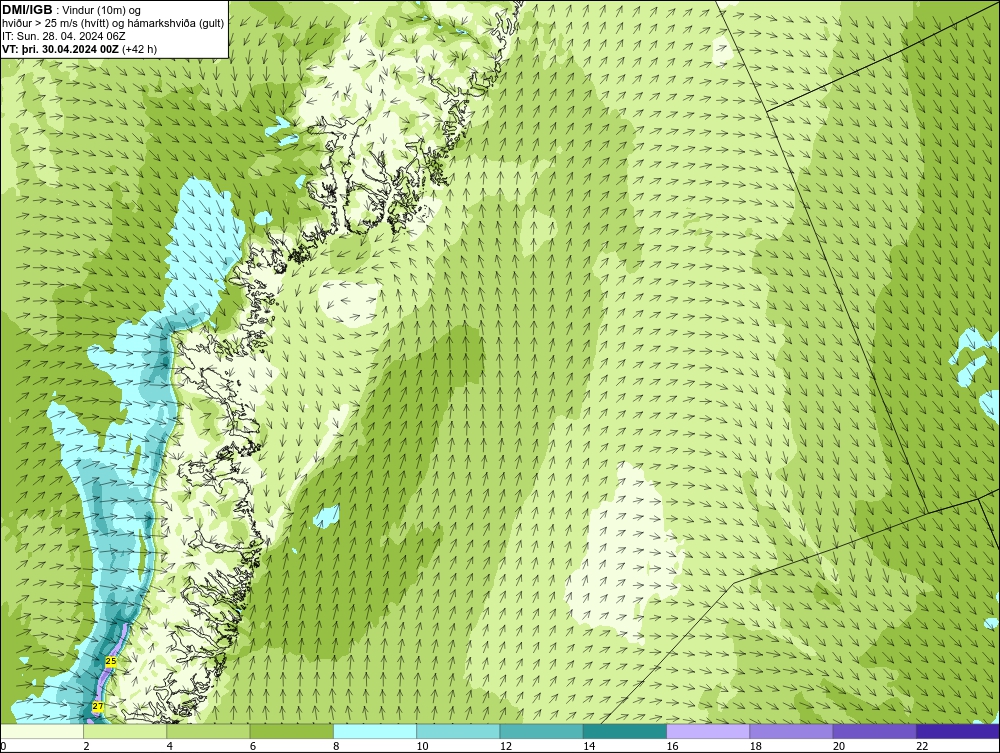Click the DMI/IGB title text

[27, 10]
